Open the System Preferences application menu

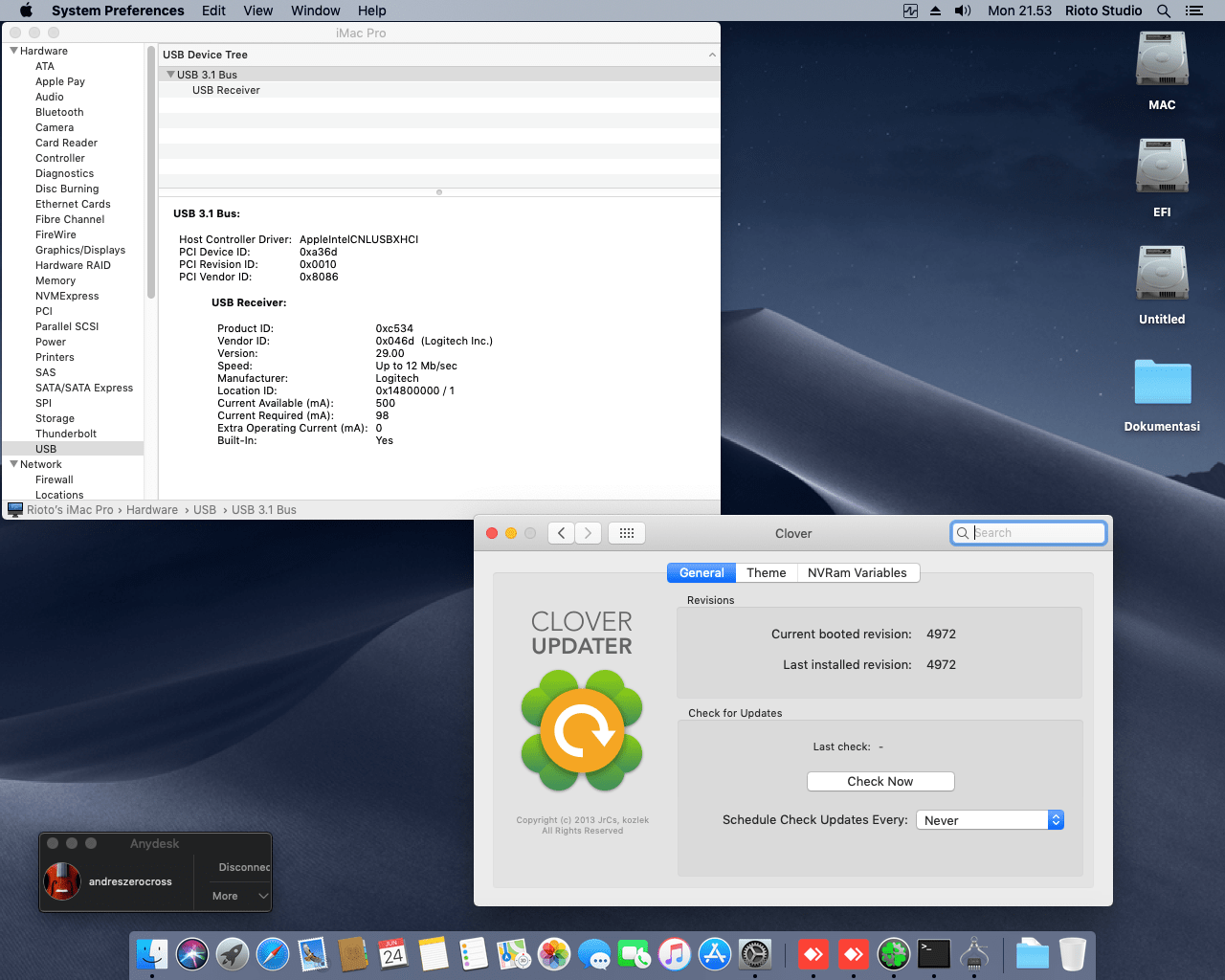point(118,11)
